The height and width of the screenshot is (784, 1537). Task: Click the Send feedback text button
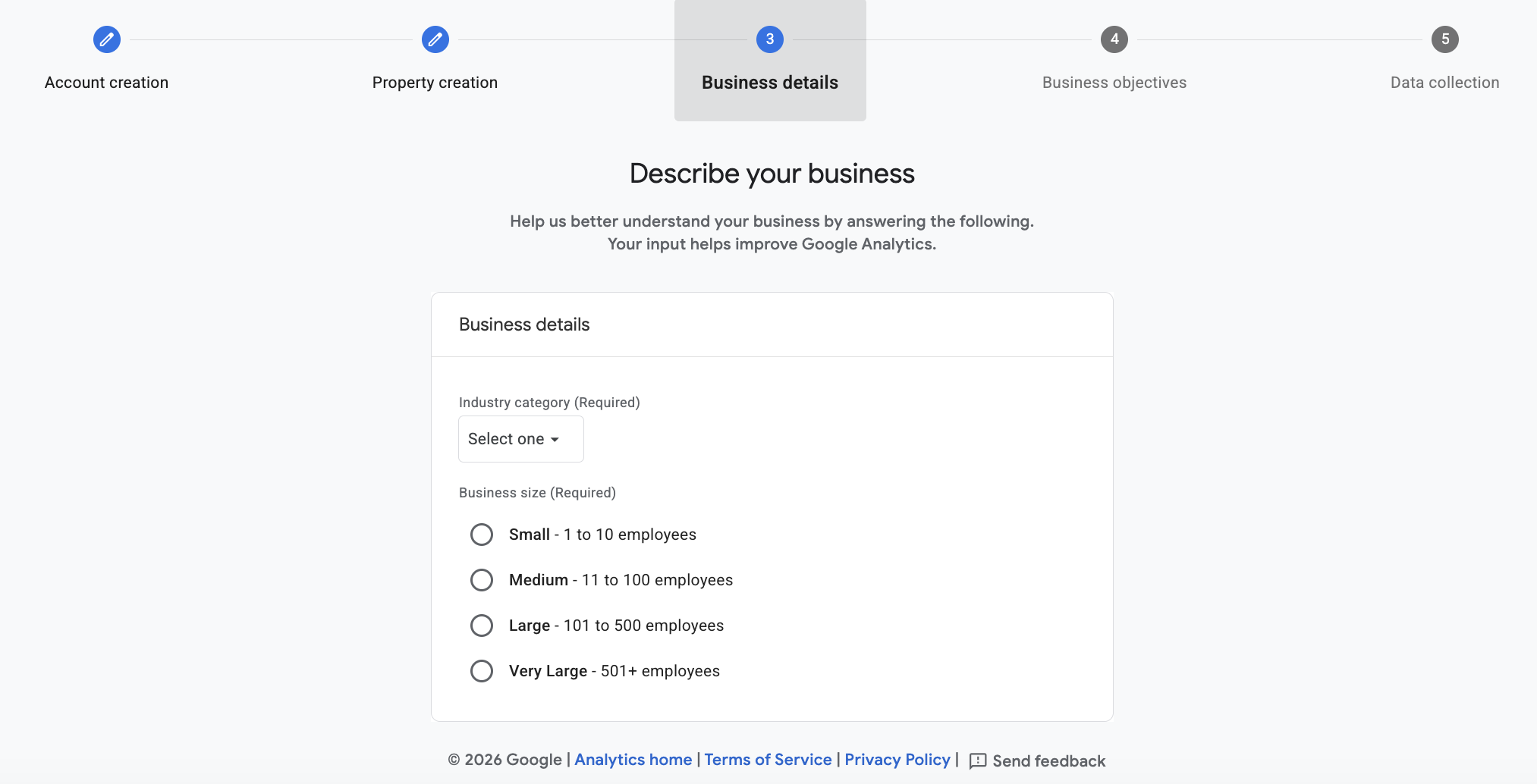(x=1049, y=760)
